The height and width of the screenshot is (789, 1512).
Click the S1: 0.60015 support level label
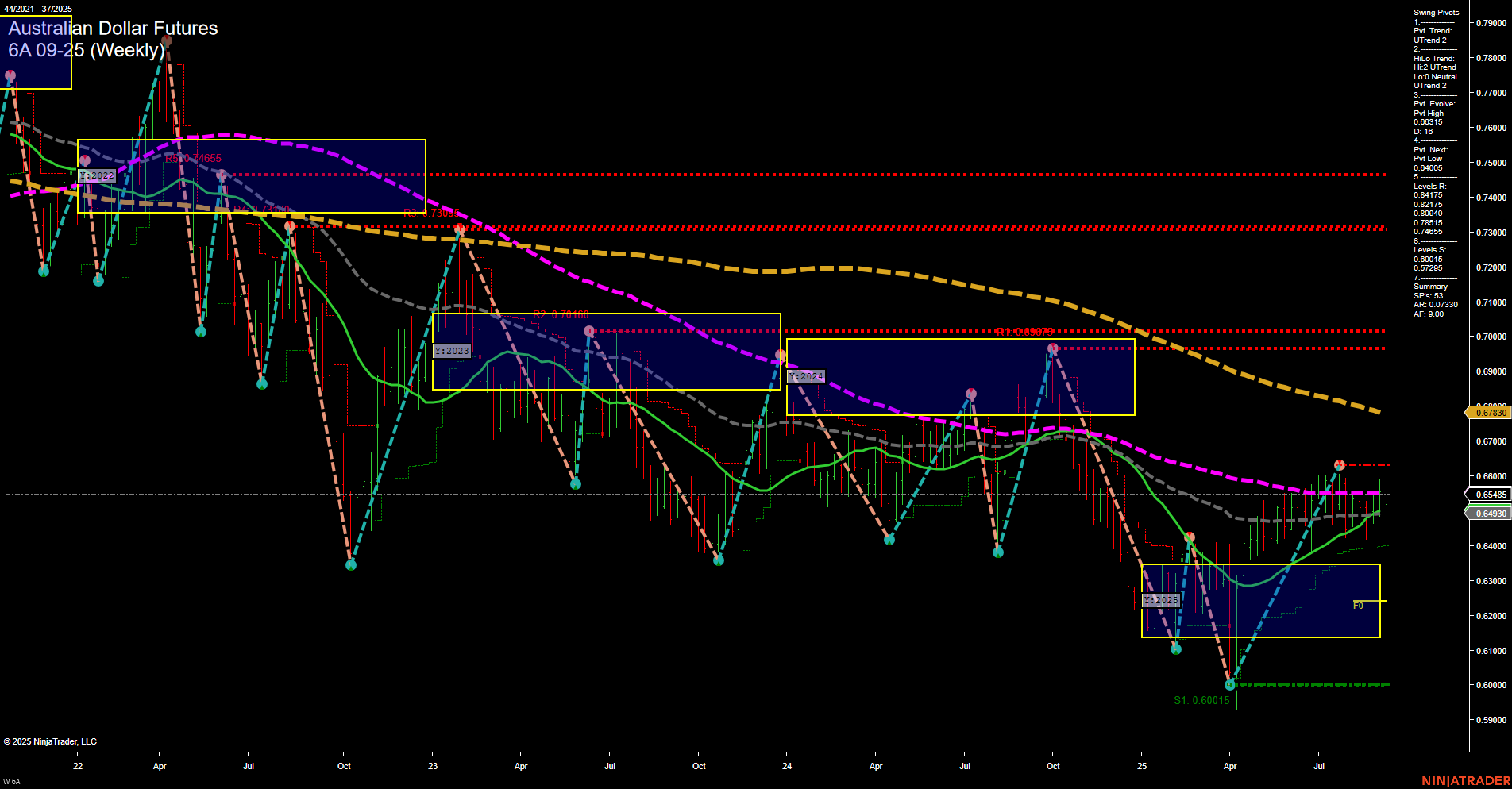tap(1201, 700)
